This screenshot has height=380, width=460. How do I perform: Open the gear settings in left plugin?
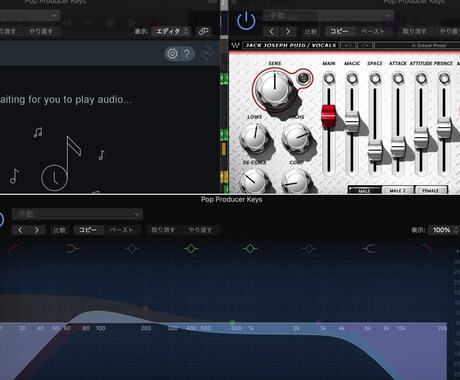(x=172, y=54)
